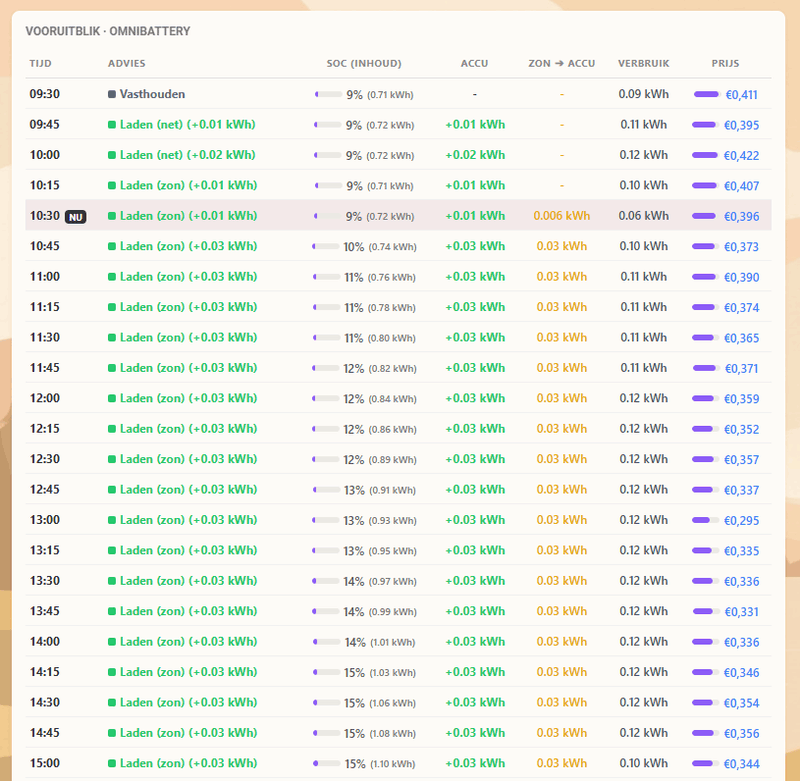Click the 0.06 kWh consumption at 10:30
The height and width of the screenshot is (781, 800).
(643, 216)
